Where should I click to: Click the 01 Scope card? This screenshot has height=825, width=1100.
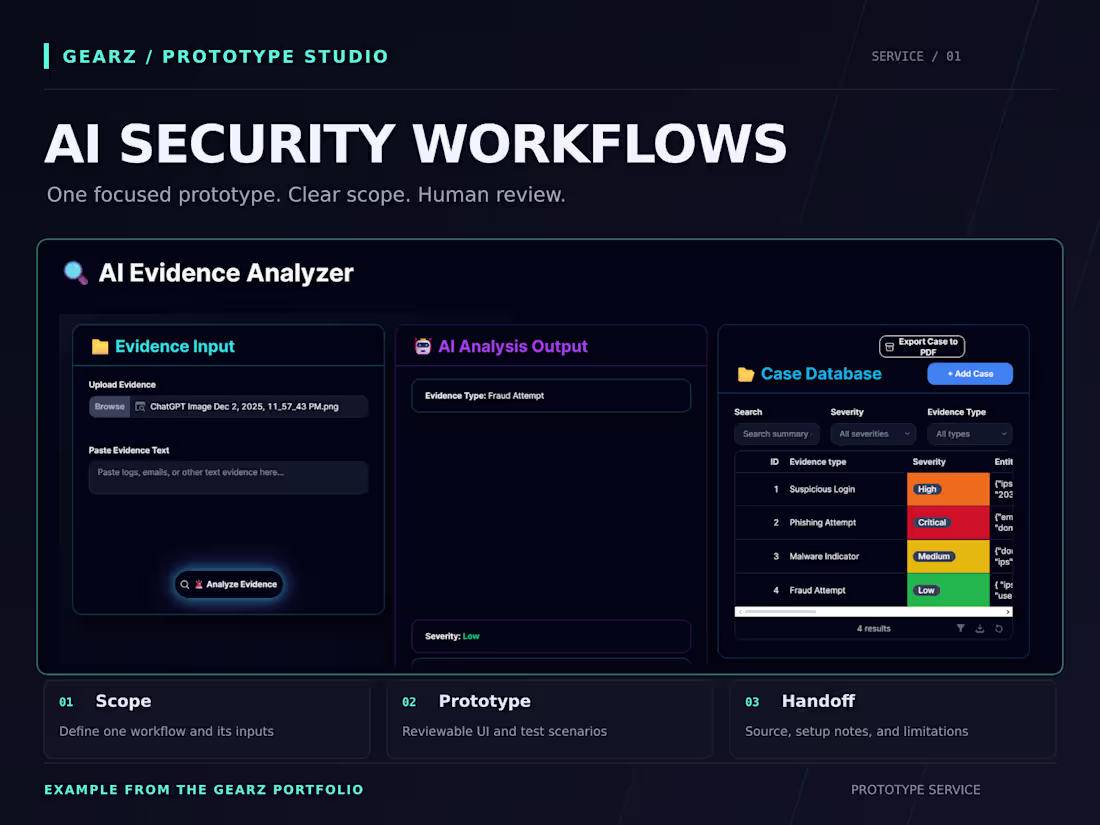207,719
